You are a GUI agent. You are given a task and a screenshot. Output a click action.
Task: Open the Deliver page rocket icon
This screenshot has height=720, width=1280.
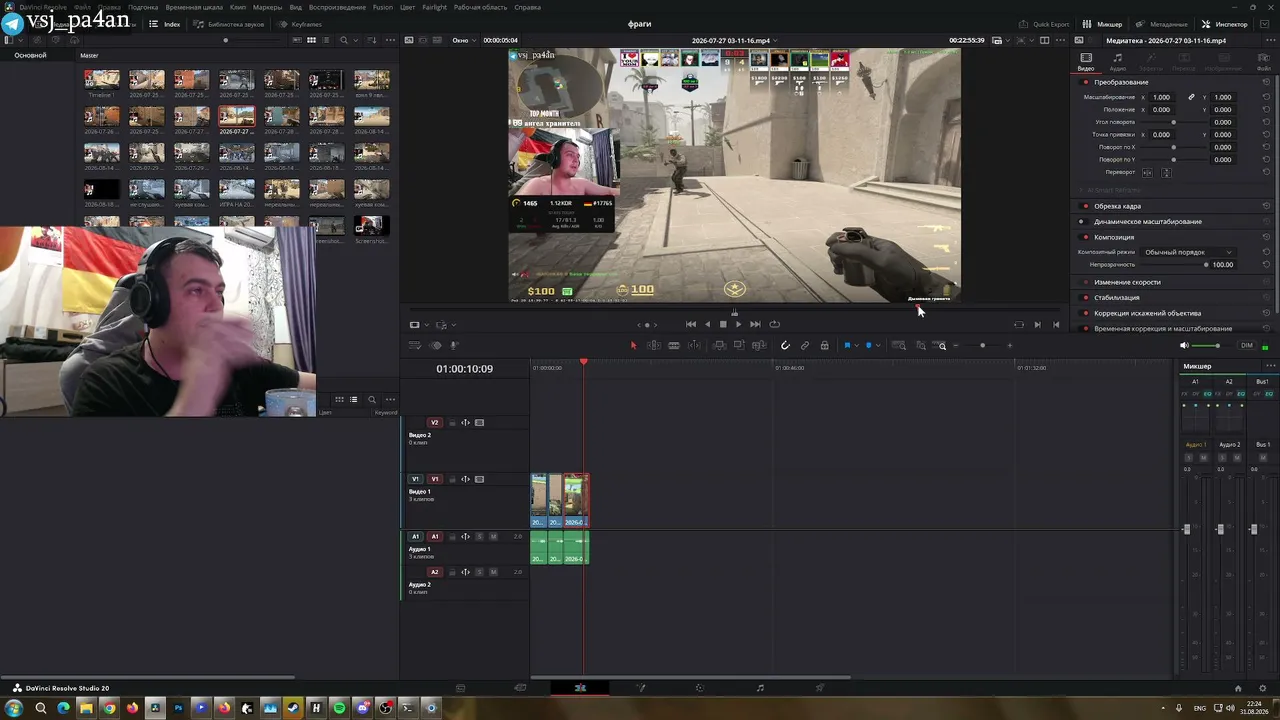[820, 688]
